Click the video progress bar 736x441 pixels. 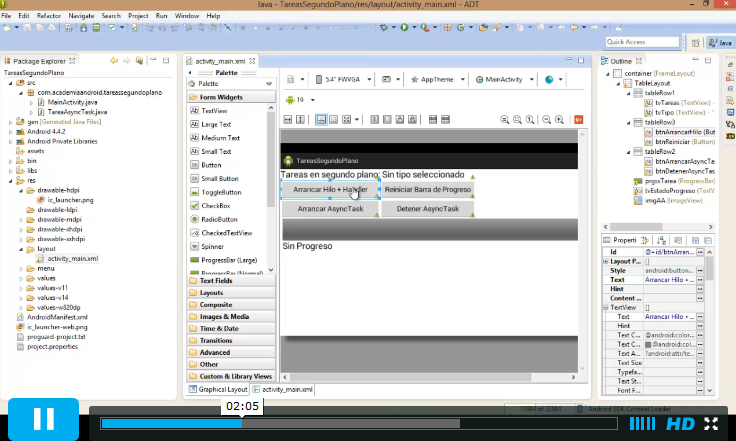coord(359,424)
